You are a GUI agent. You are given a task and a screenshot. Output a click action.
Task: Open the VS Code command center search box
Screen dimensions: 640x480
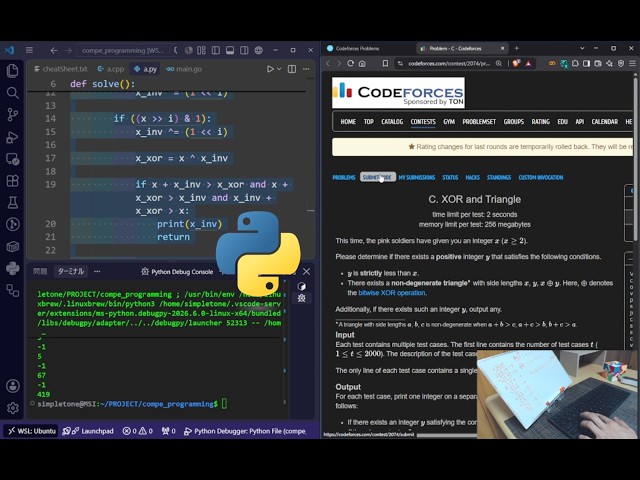click(x=123, y=50)
